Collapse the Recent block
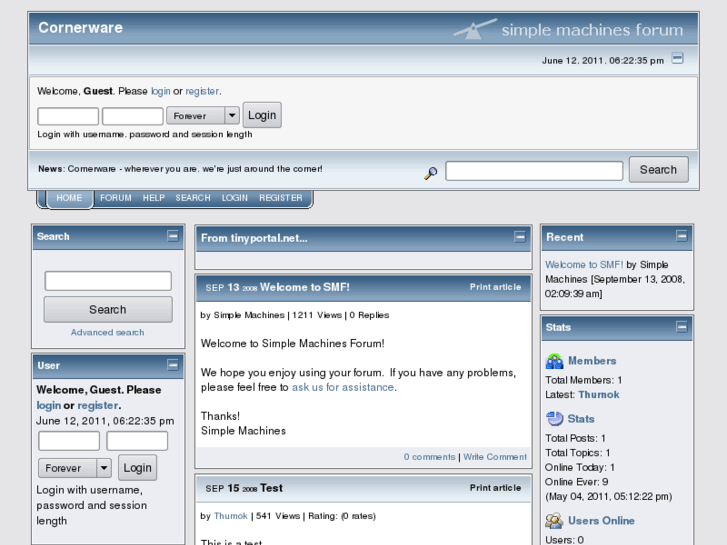This screenshot has height=545, width=727. point(681,236)
